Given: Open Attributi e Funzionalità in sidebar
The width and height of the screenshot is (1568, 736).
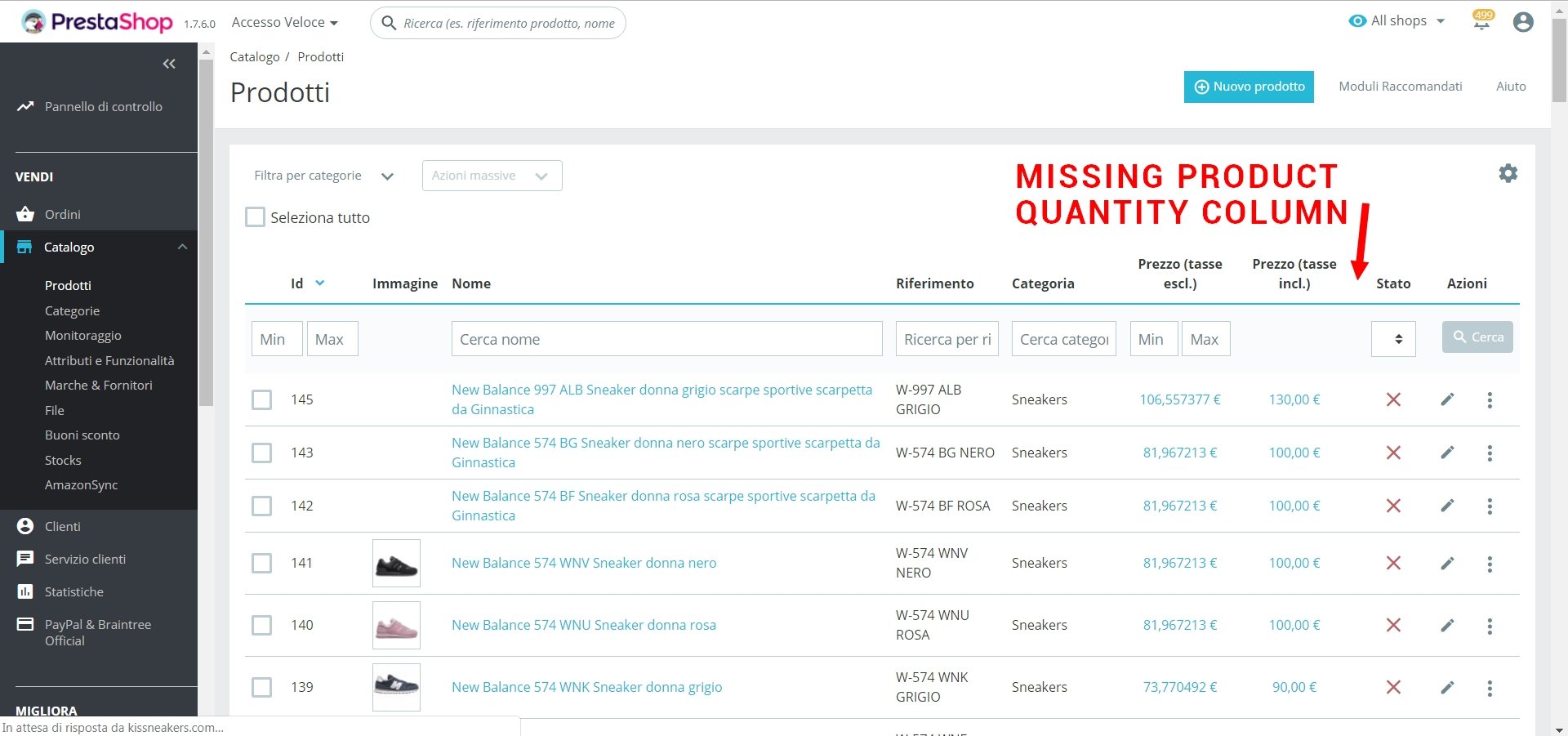Looking at the screenshot, I should click(x=109, y=360).
